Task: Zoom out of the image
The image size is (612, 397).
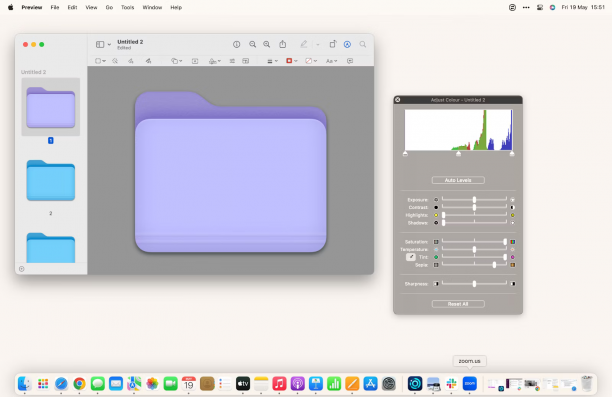Action: click(253, 45)
